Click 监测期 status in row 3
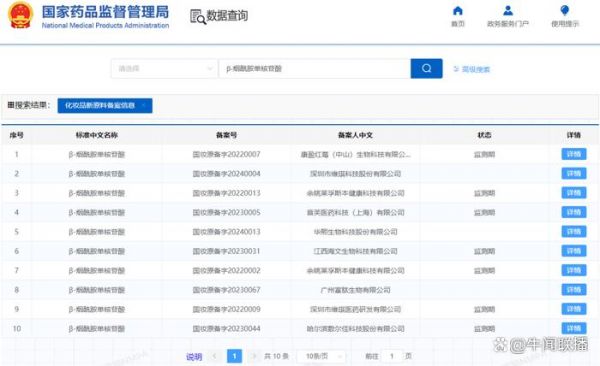600x366 pixels. point(484,193)
